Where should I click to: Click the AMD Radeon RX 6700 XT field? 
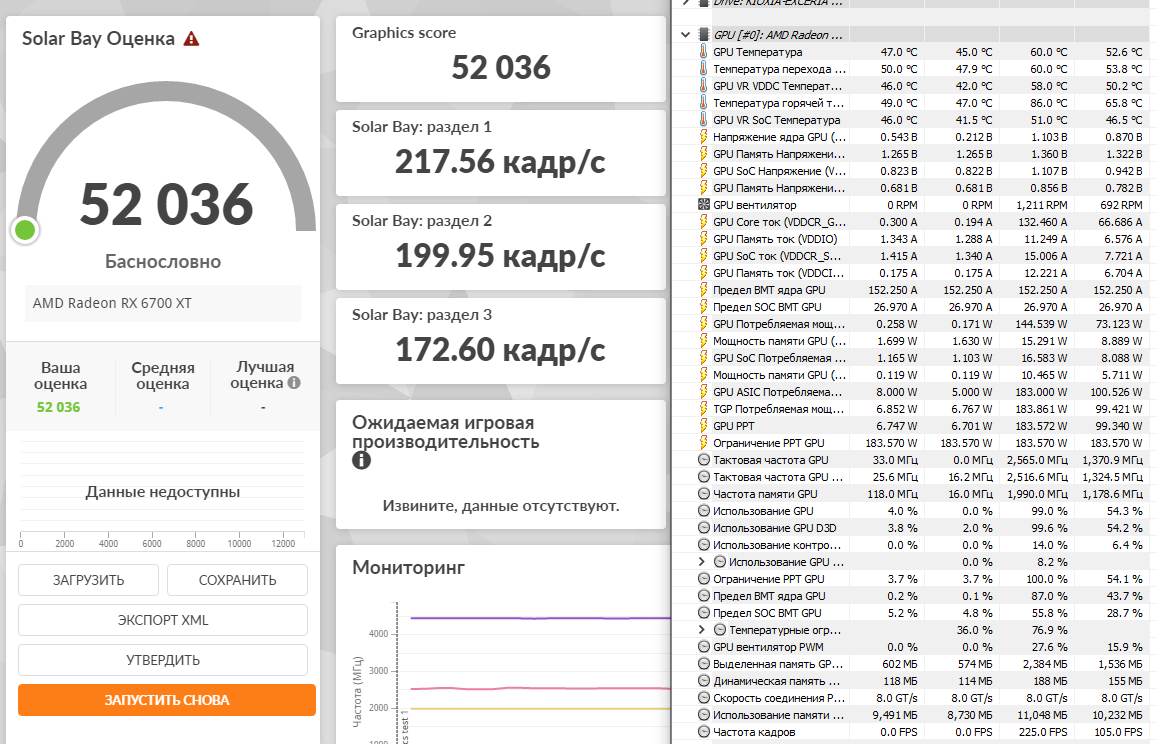[163, 303]
